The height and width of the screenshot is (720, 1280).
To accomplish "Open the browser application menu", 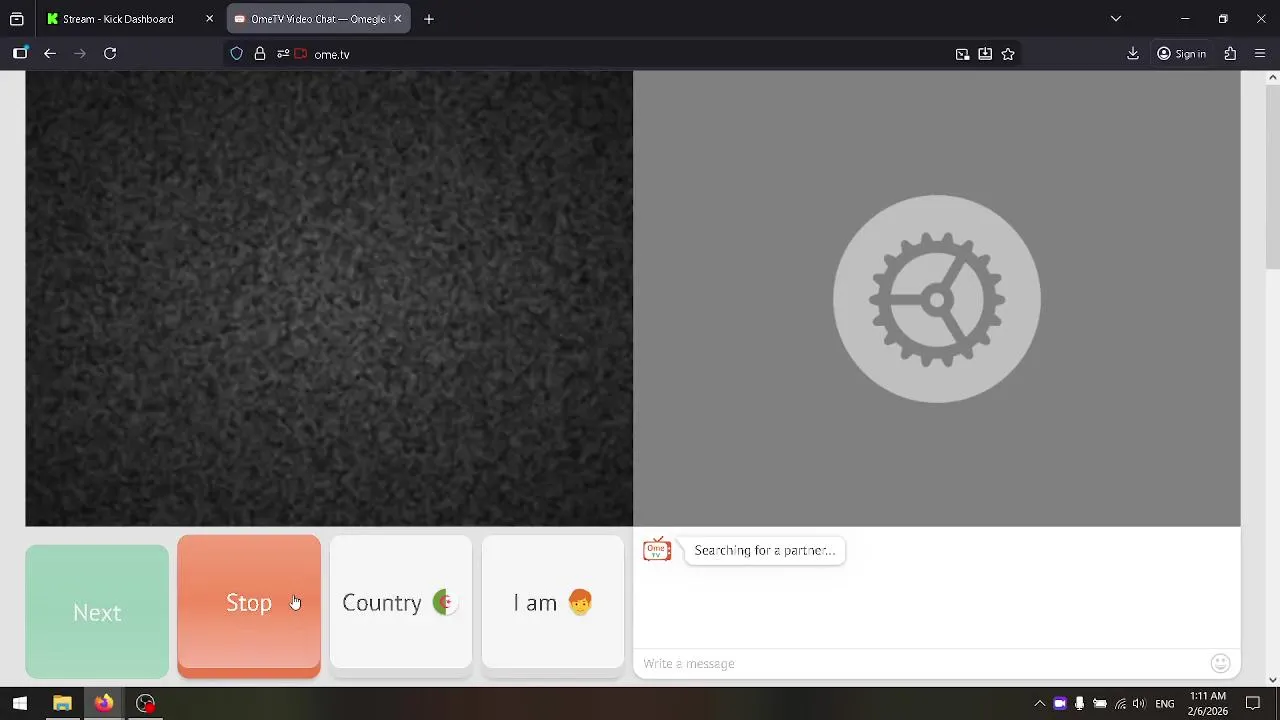I will (1260, 54).
